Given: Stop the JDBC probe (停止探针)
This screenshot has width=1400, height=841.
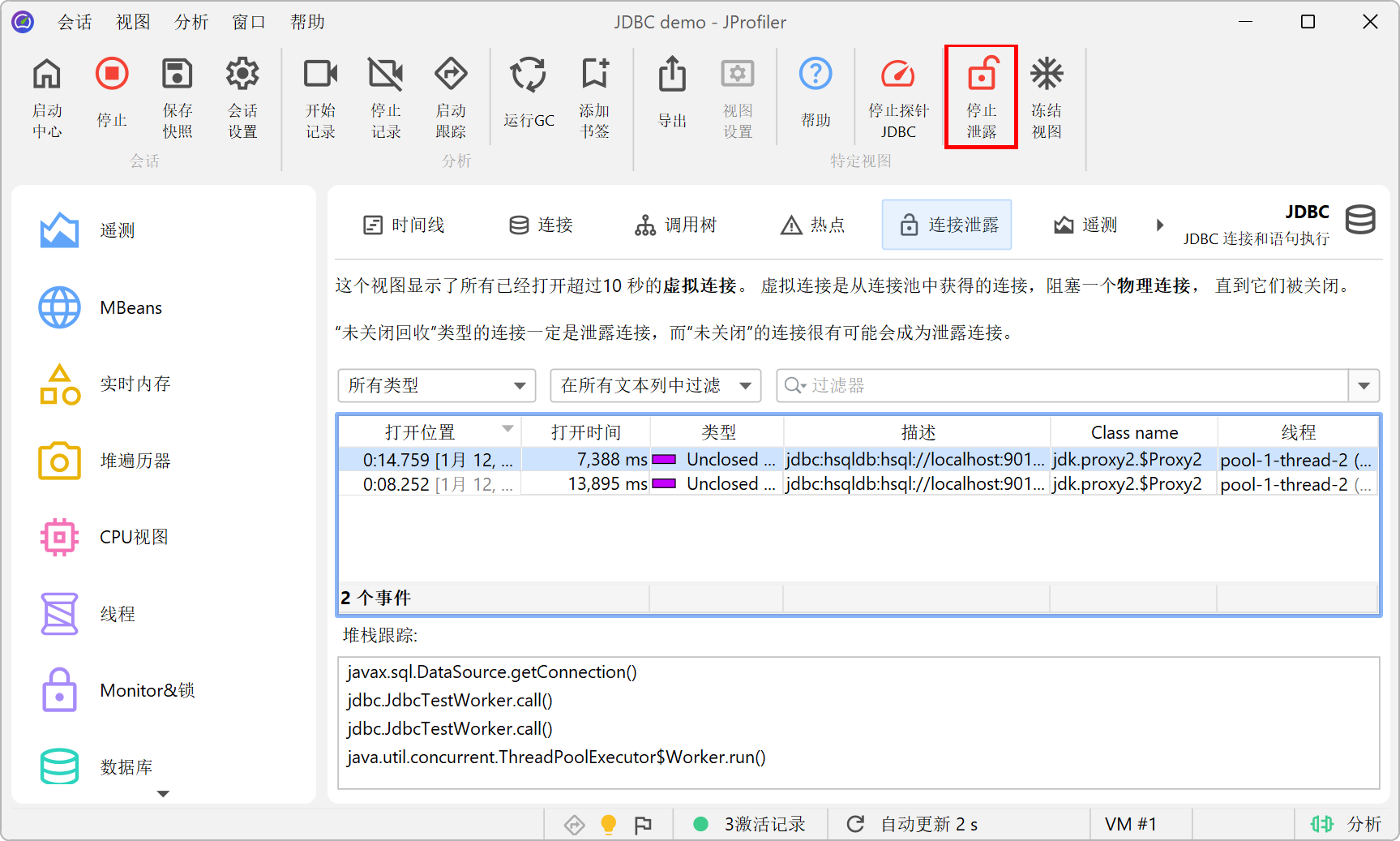Looking at the screenshot, I should [x=898, y=97].
